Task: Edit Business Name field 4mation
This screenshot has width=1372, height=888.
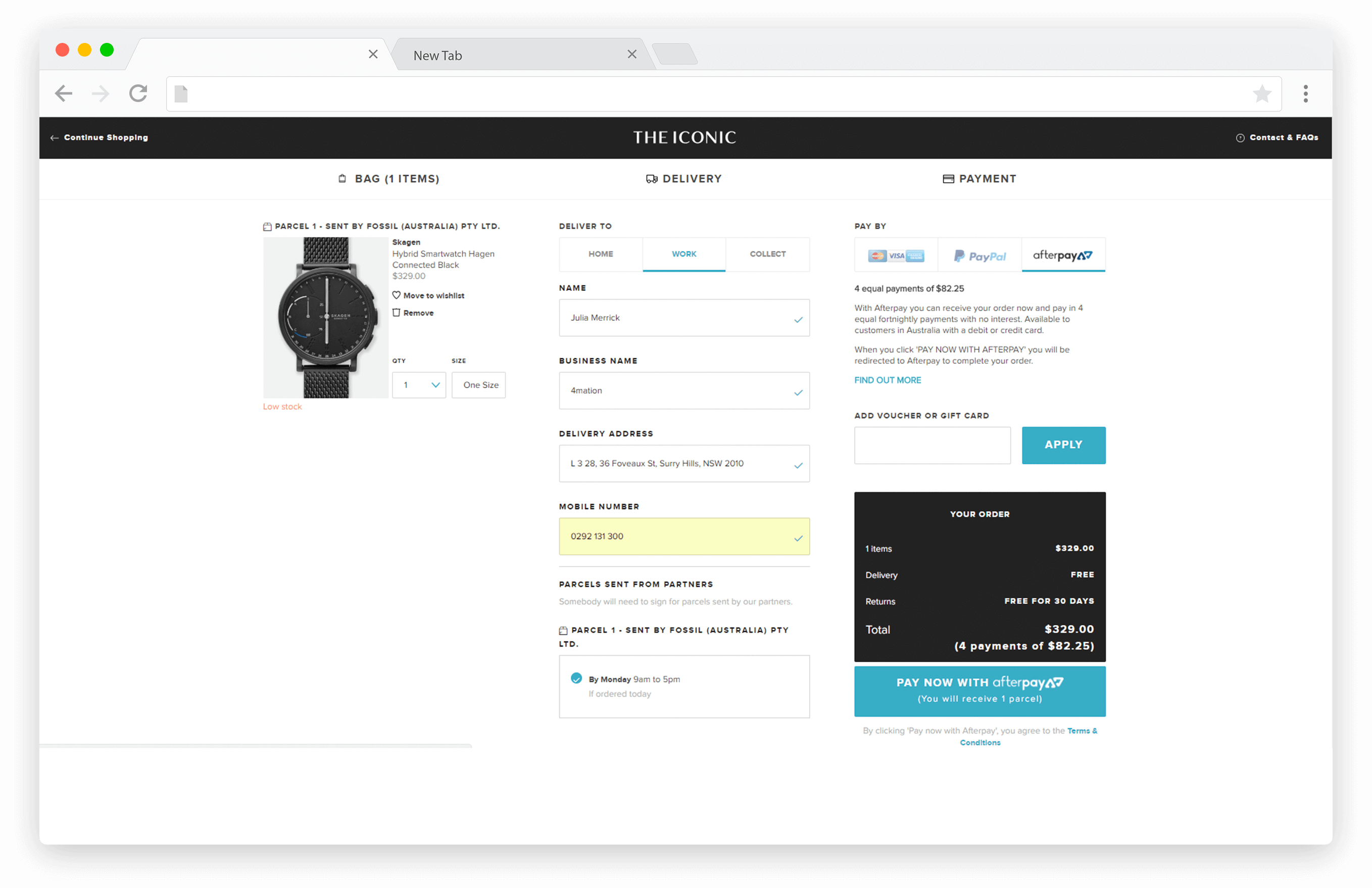Action: pos(684,390)
